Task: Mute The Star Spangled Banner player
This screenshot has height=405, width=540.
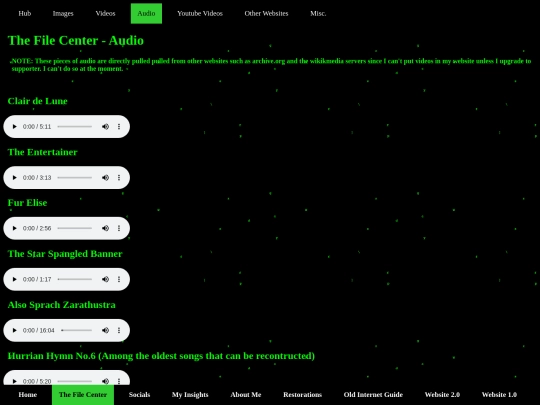Action: (105, 279)
